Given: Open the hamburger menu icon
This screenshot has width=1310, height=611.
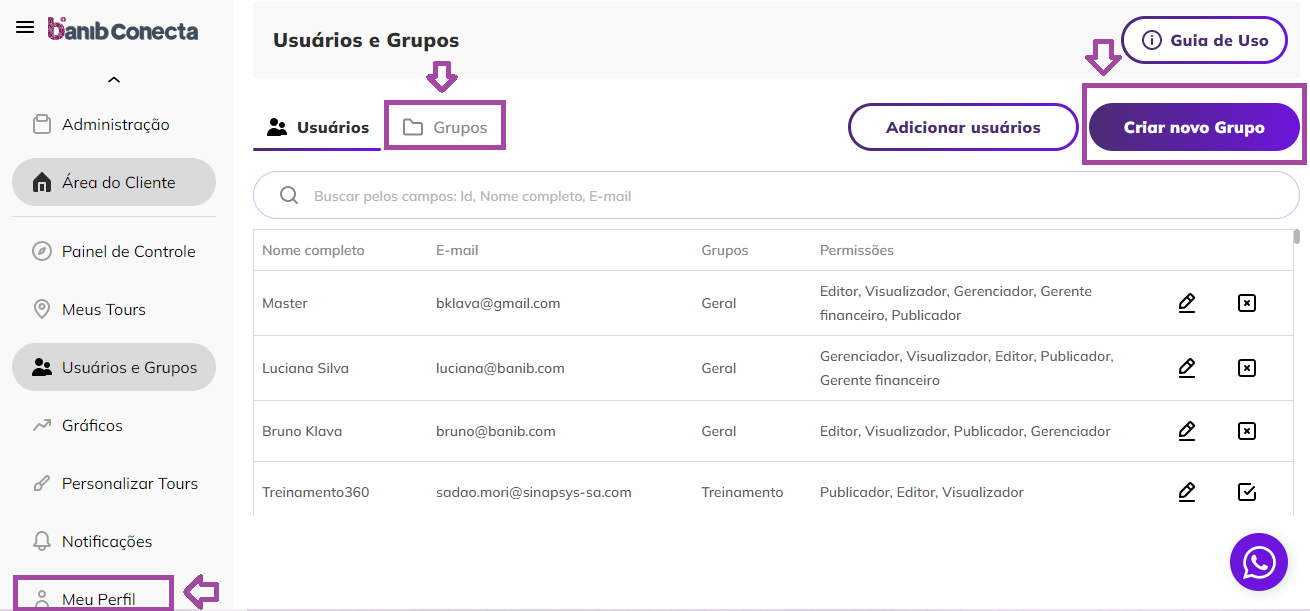Looking at the screenshot, I should click(25, 28).
